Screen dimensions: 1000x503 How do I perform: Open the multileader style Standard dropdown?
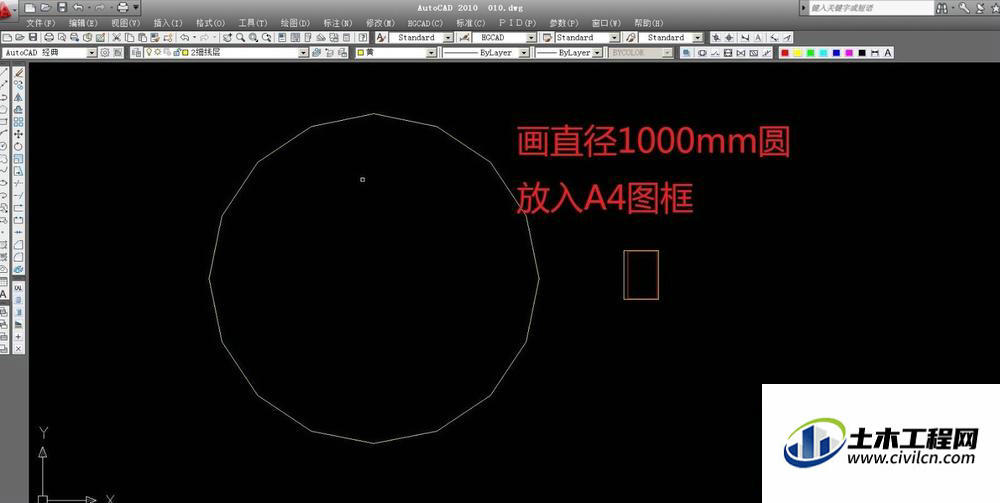[x=698, y=38]
